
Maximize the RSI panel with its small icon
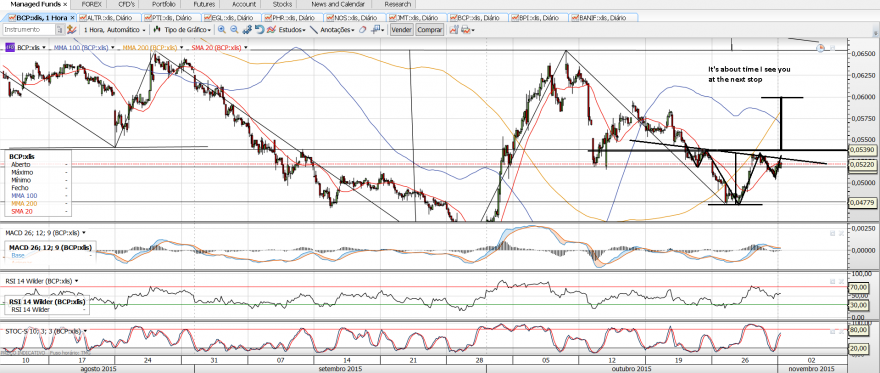833,280
